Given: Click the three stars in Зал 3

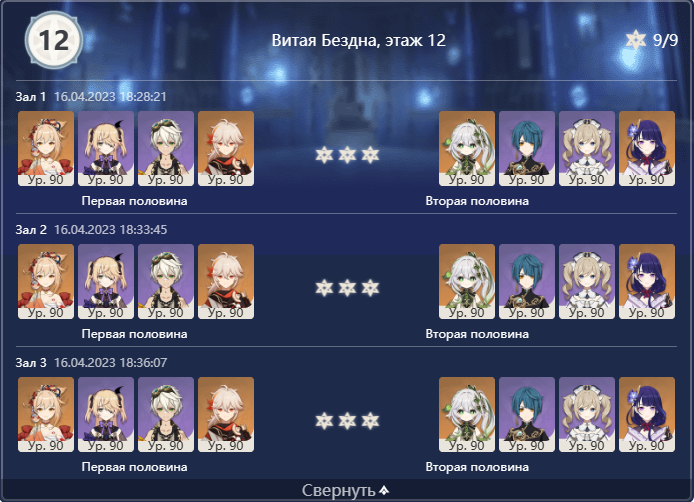Looking at the screenshot, I should [347, 421].
